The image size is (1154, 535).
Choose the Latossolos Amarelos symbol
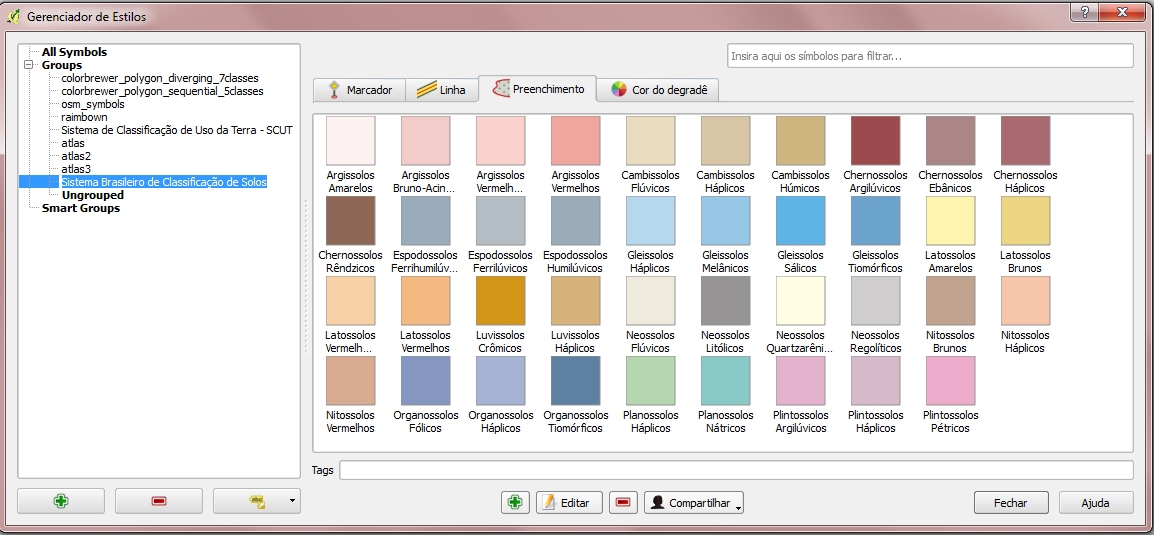[951, 221]
